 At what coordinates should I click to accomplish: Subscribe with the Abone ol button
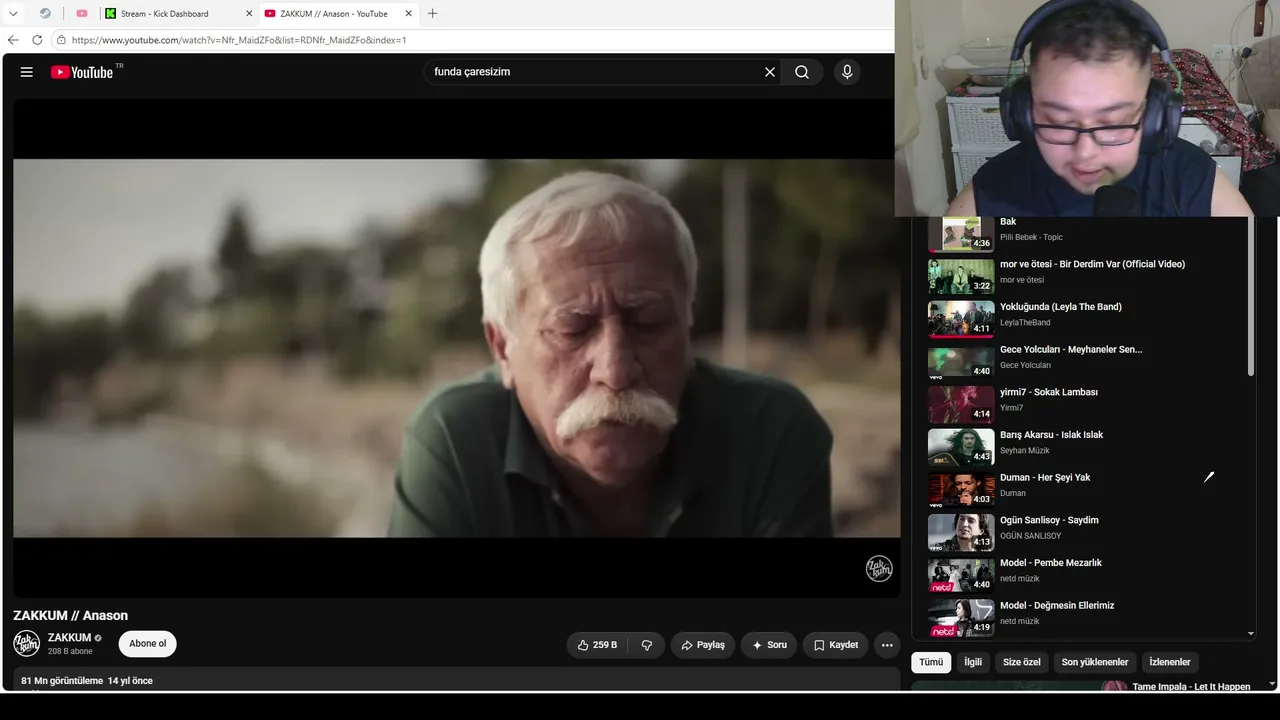[148, 644]
